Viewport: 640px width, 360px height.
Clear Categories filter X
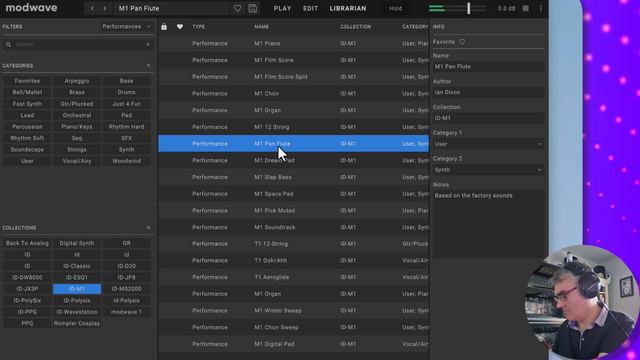click(x=148, y=66)
